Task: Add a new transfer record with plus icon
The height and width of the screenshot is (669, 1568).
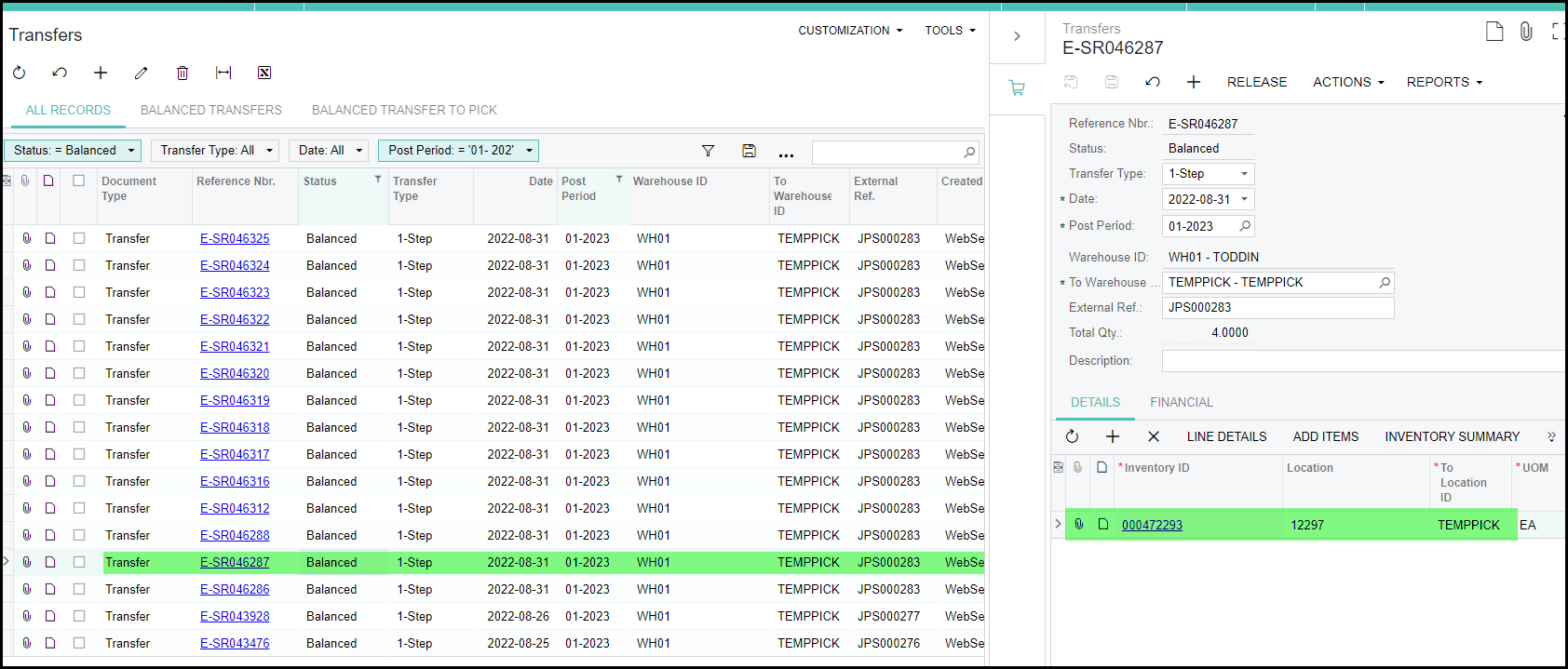Action: [101, 73]
